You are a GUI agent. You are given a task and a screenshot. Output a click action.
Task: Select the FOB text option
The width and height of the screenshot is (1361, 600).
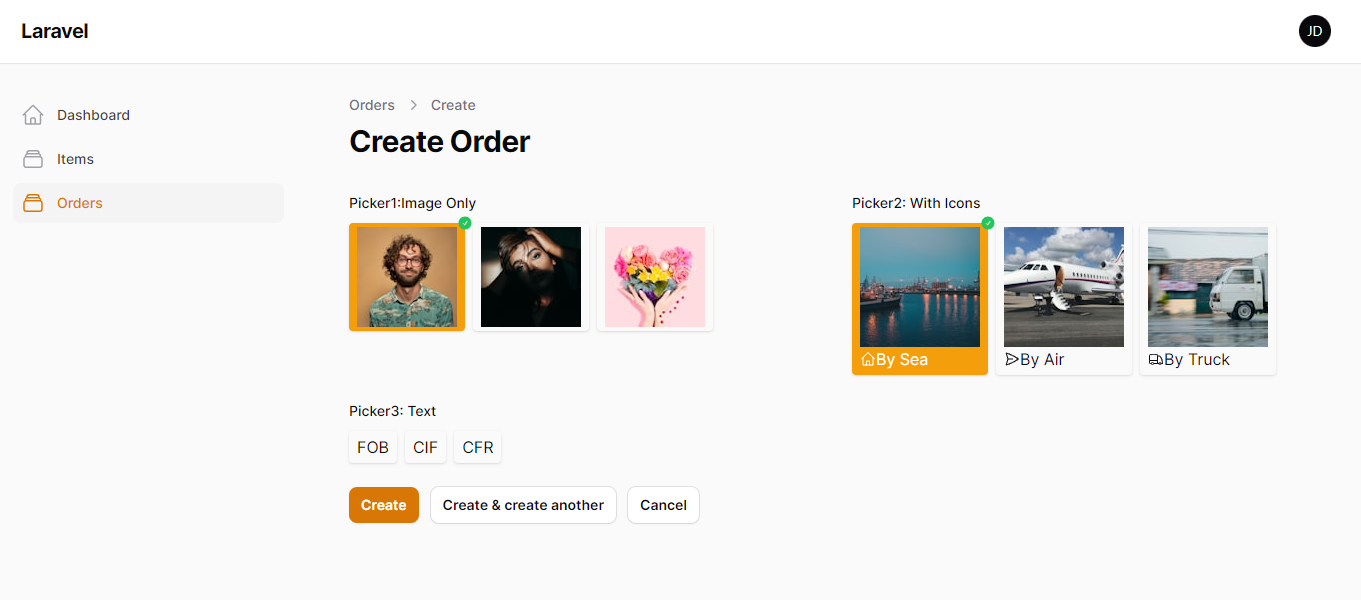[x=373, y=447]
